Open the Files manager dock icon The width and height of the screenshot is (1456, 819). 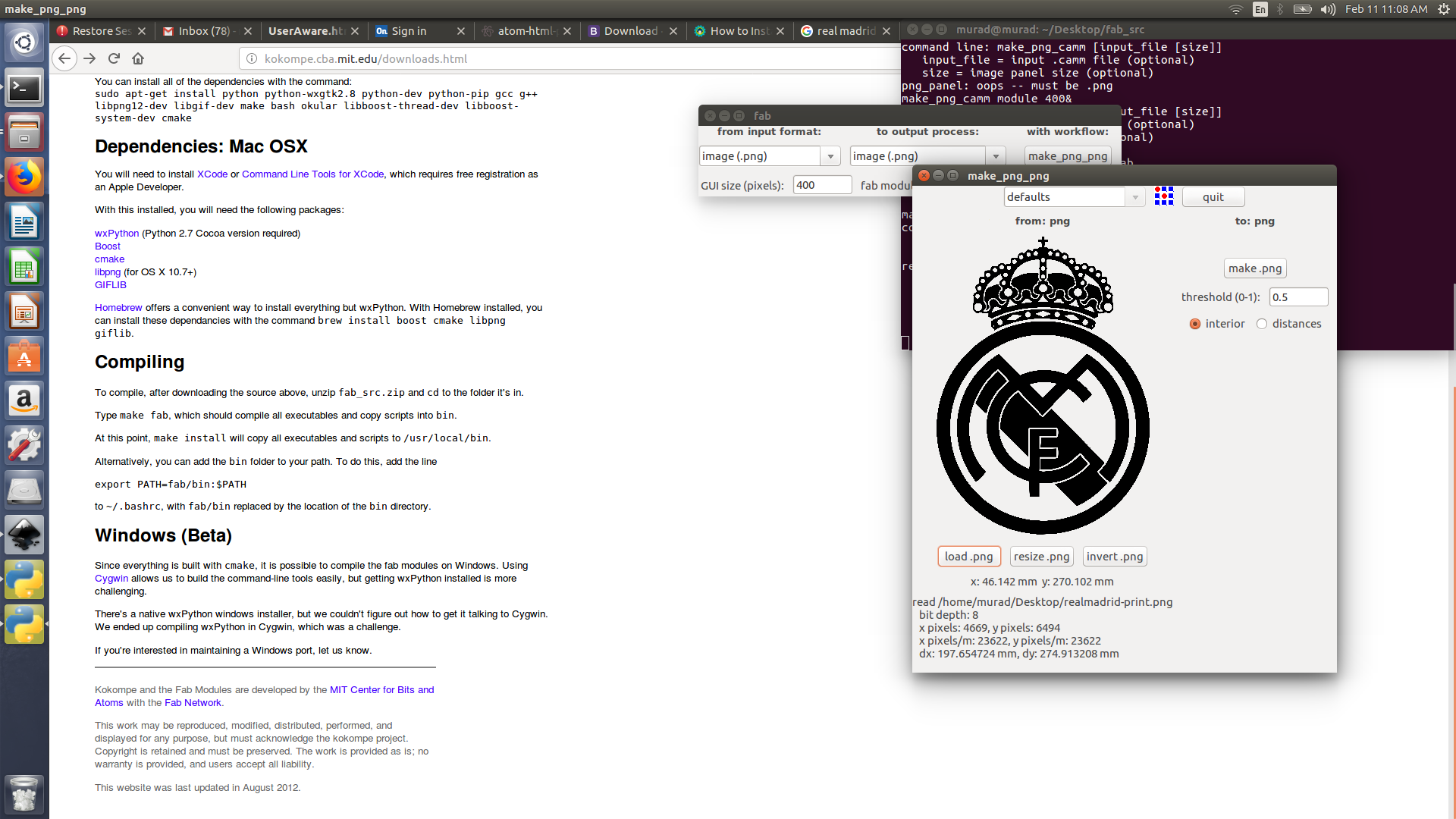point(24,133)
